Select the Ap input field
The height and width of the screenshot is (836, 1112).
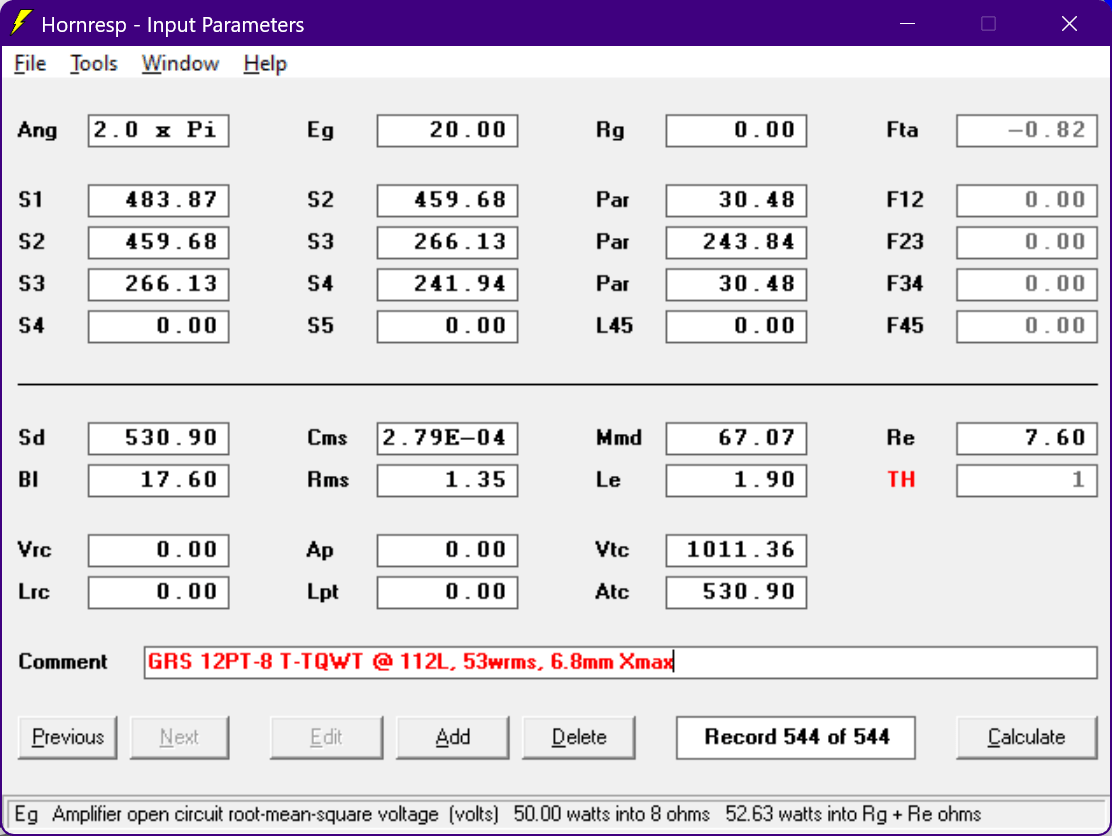(x=447, y=550)
